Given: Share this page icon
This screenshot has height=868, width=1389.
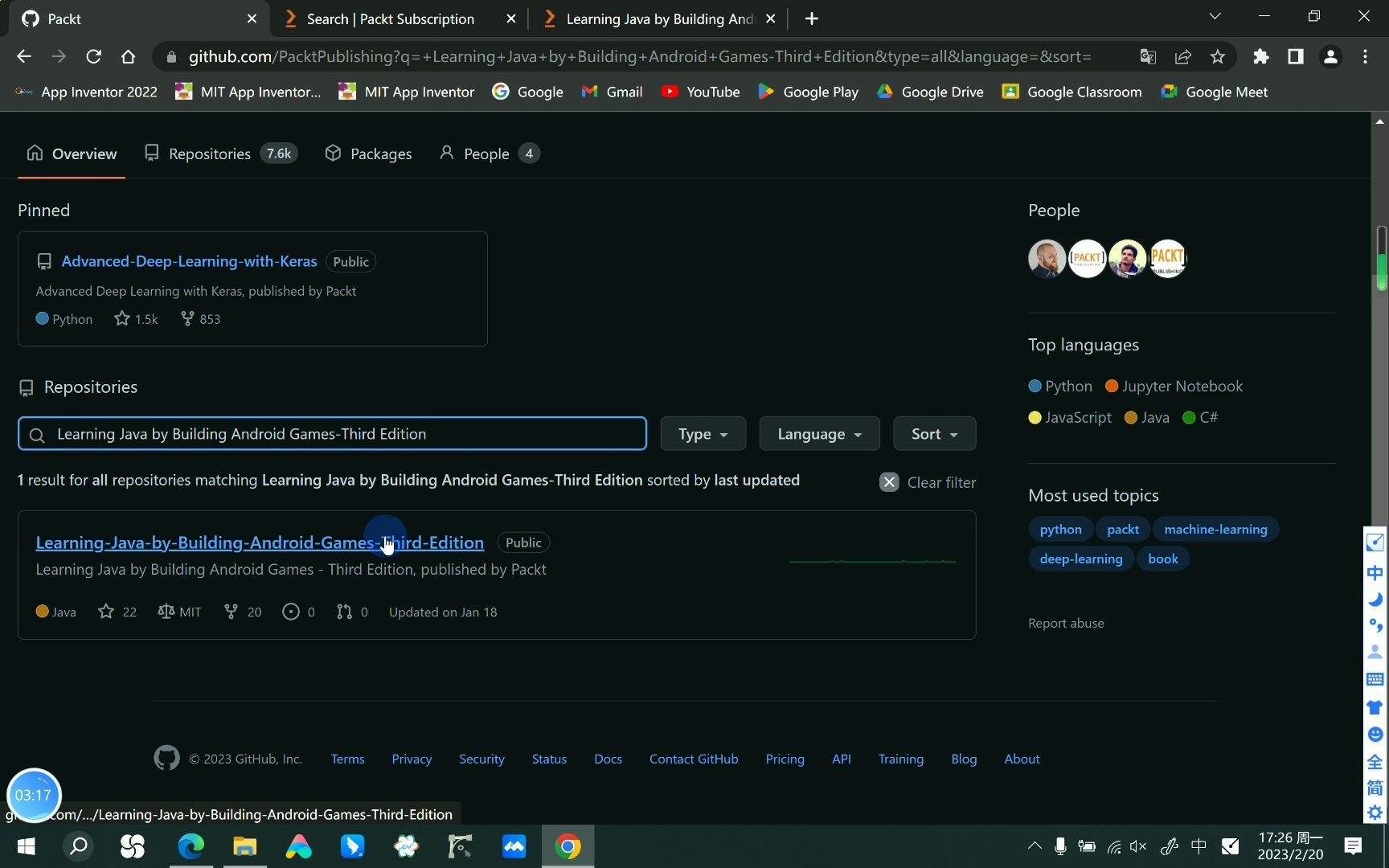Looking at the screenshot, I should pos(1182,56).
